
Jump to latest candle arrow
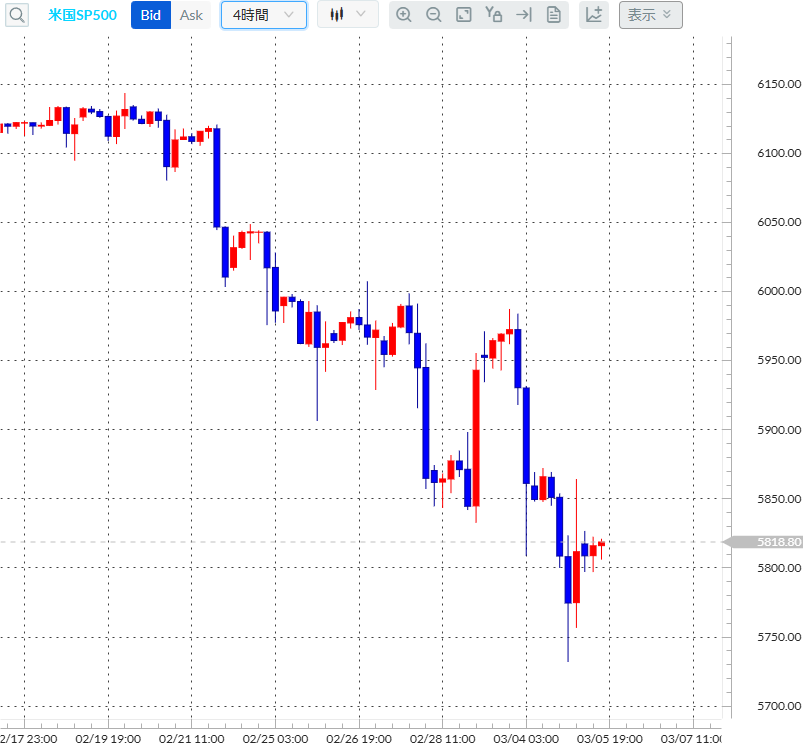pos(523,15)
